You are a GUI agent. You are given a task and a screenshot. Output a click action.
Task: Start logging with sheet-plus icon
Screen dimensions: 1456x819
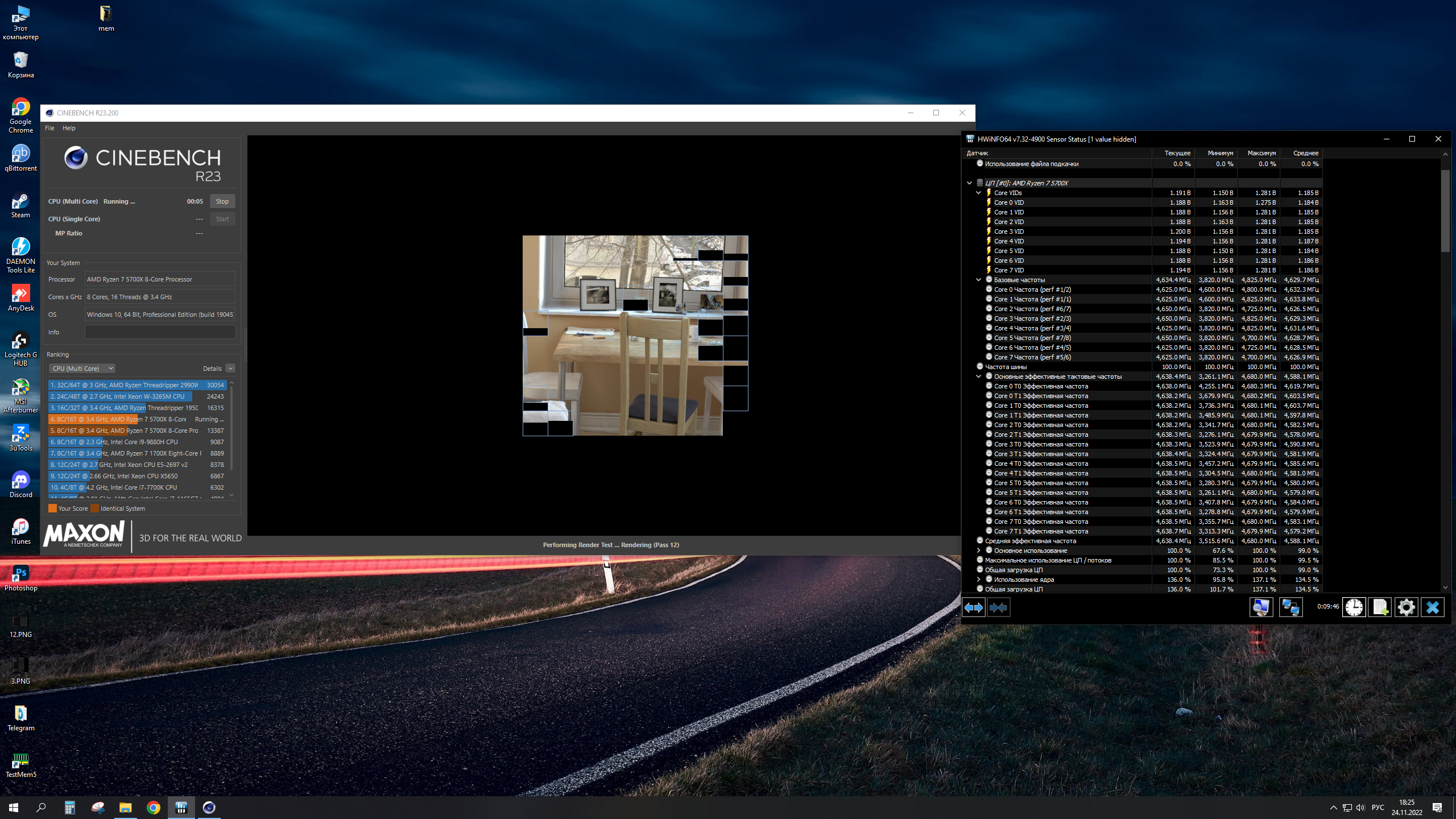pyautogui.click(x=1380, y=607)
